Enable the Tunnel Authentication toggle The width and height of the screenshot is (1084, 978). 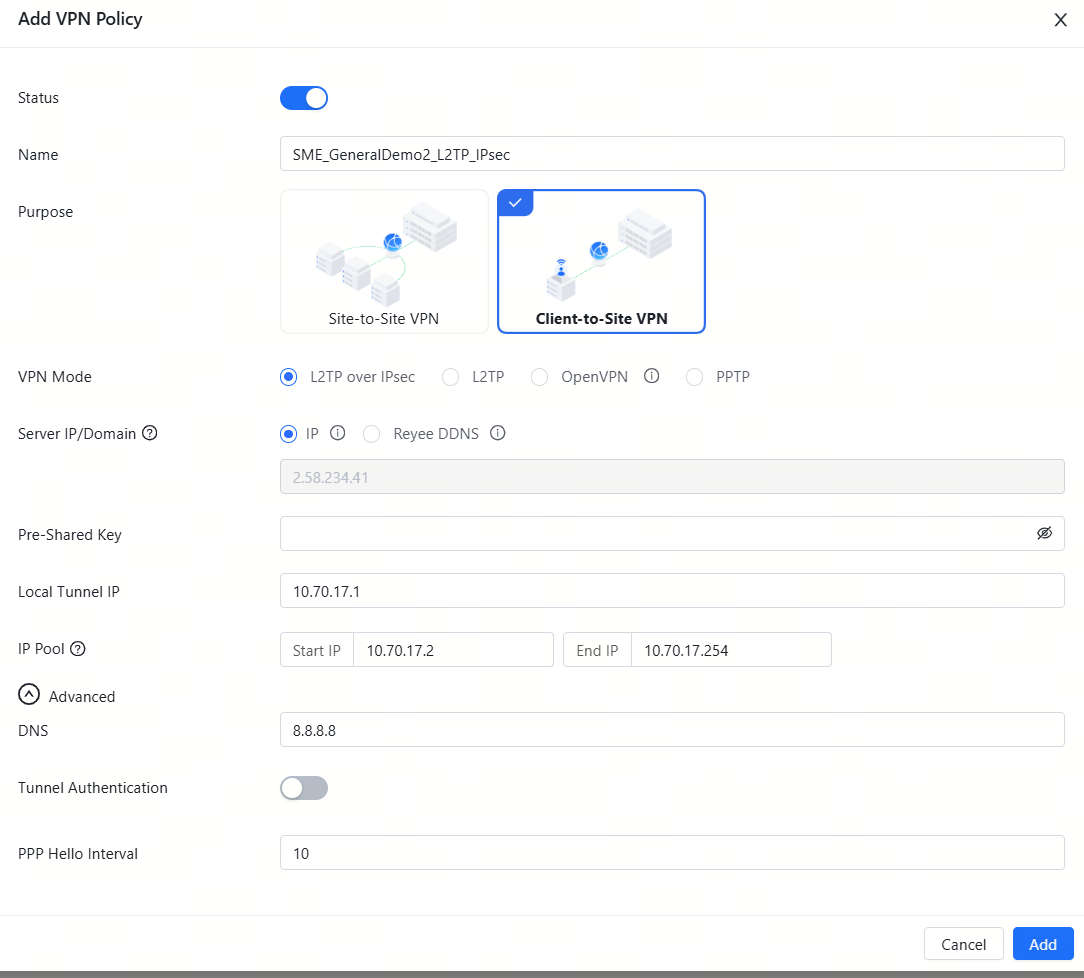pos(304,788)
